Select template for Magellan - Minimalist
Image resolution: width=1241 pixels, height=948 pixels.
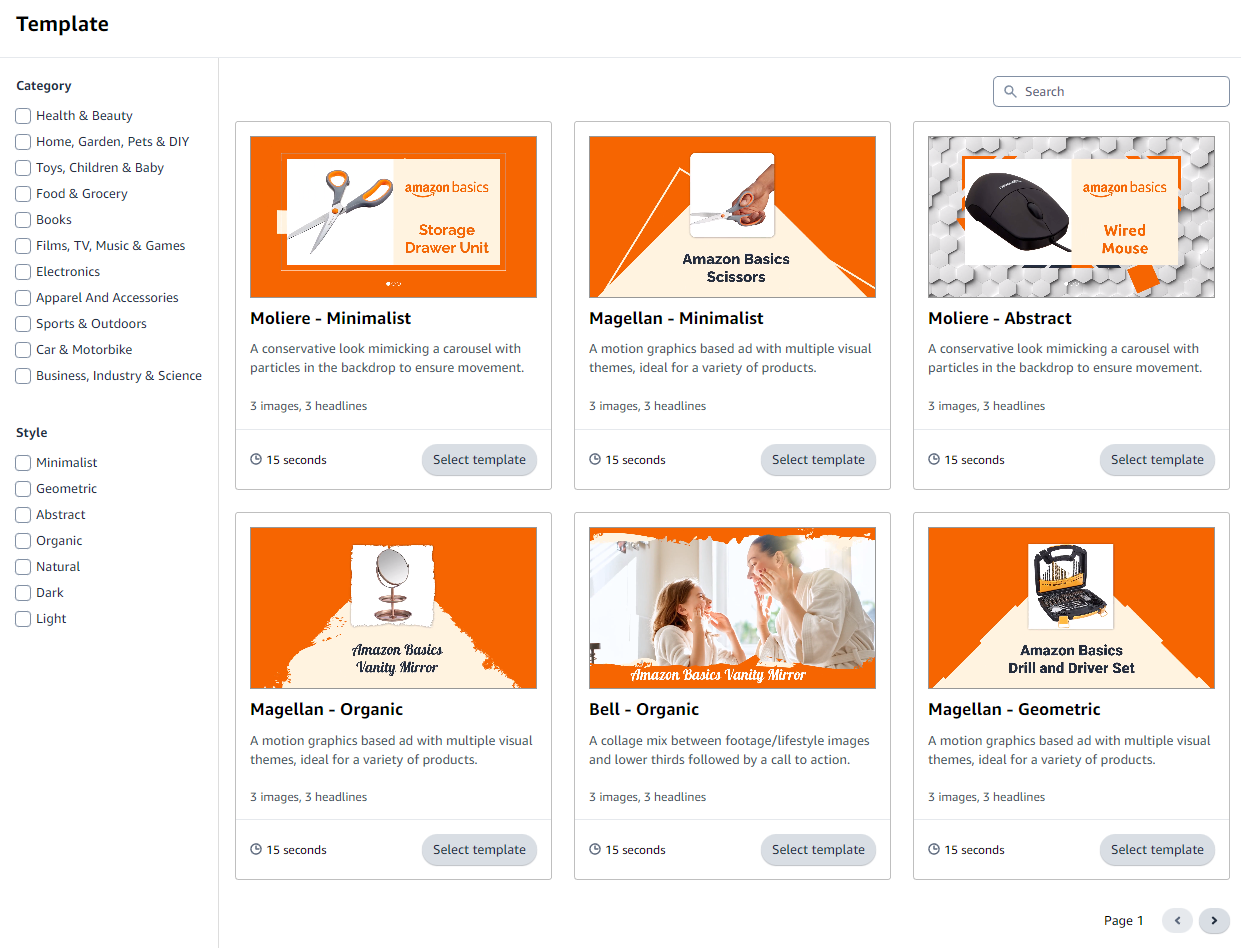[x=818, y=460]
